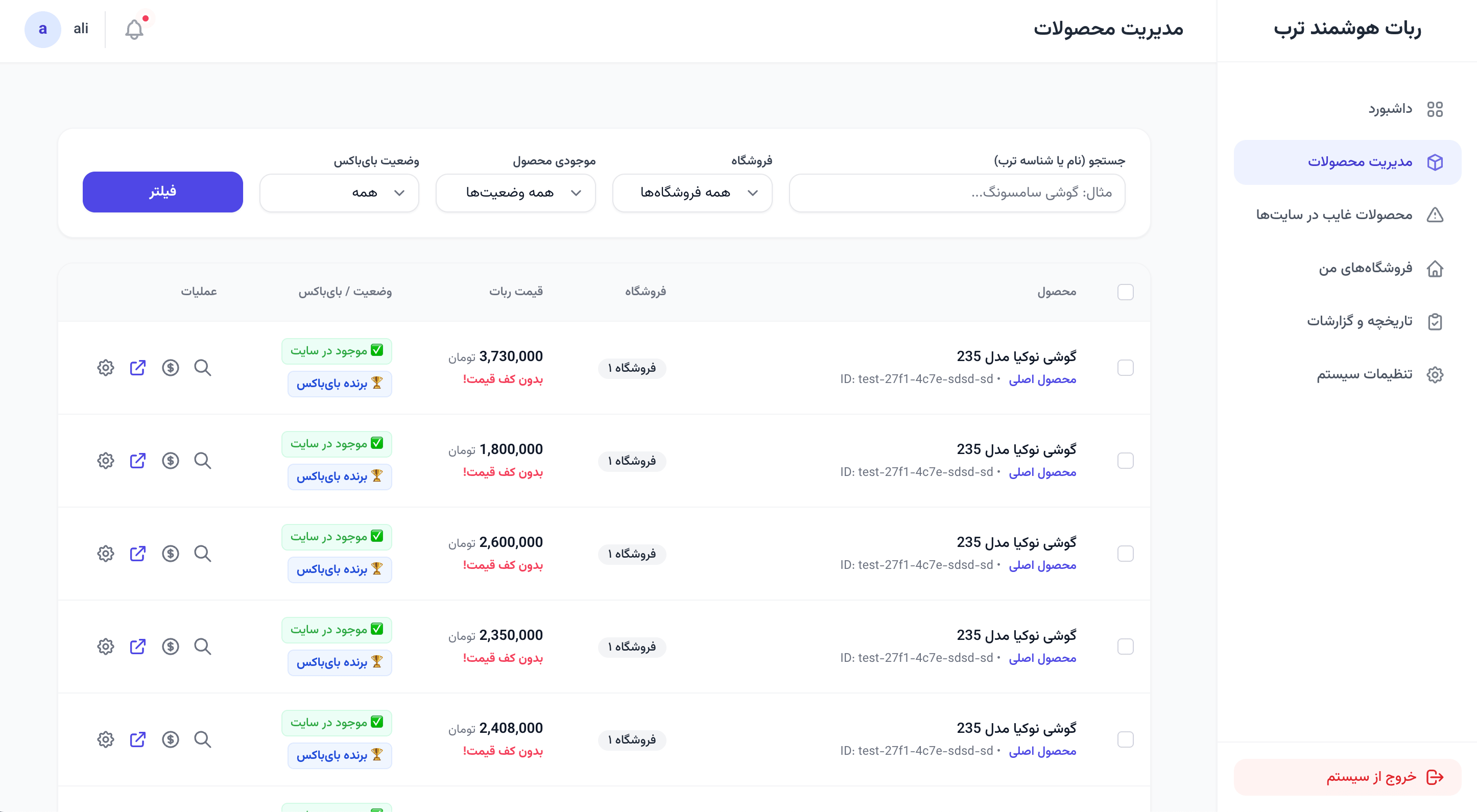Check the checkbox for the 1,800,000 product row
Screen dimensions: 1477x812
click(1126, 461)
